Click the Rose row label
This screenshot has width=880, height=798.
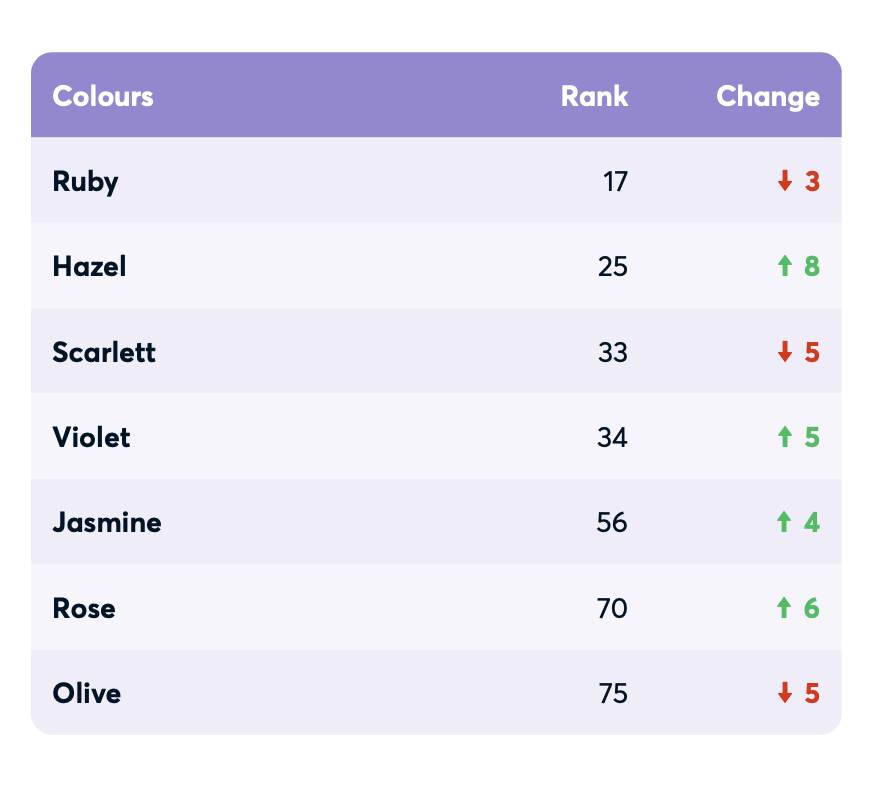click(84, 608)
